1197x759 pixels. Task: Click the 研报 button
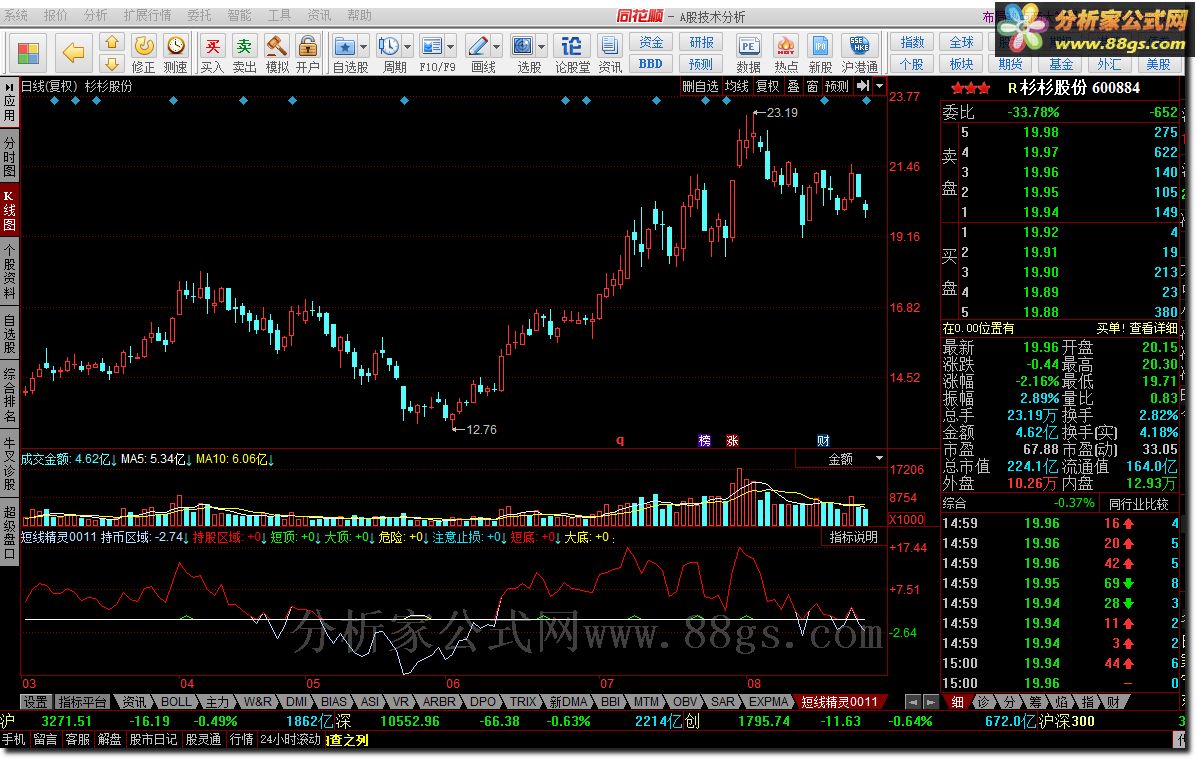(x=701, y=42)
